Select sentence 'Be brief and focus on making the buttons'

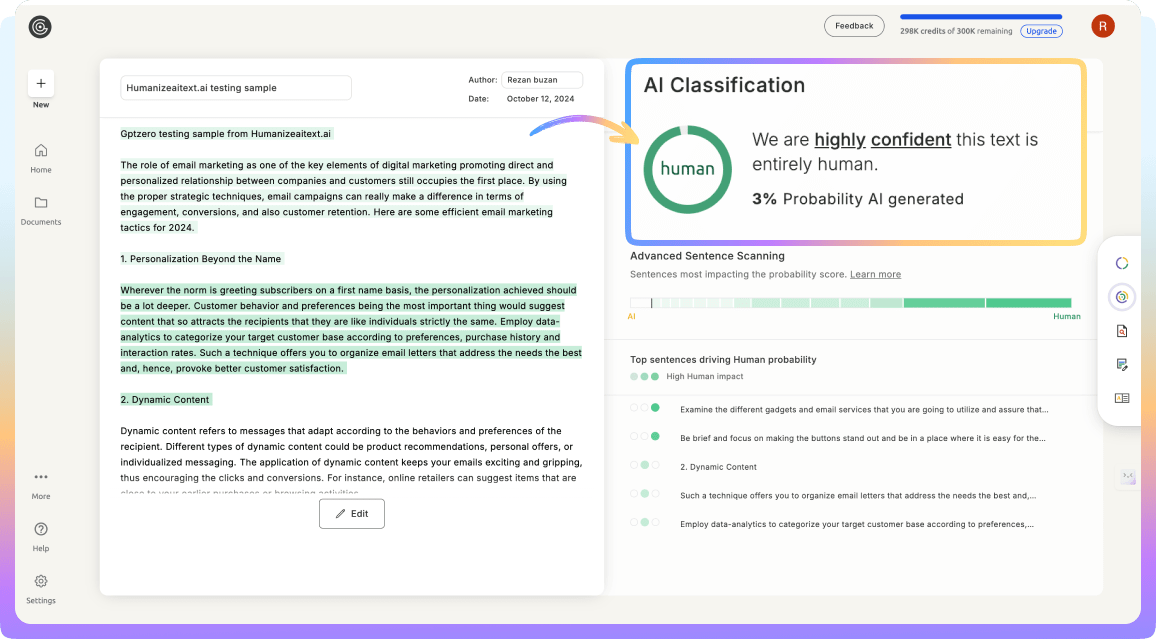click(x=863, y=438)
